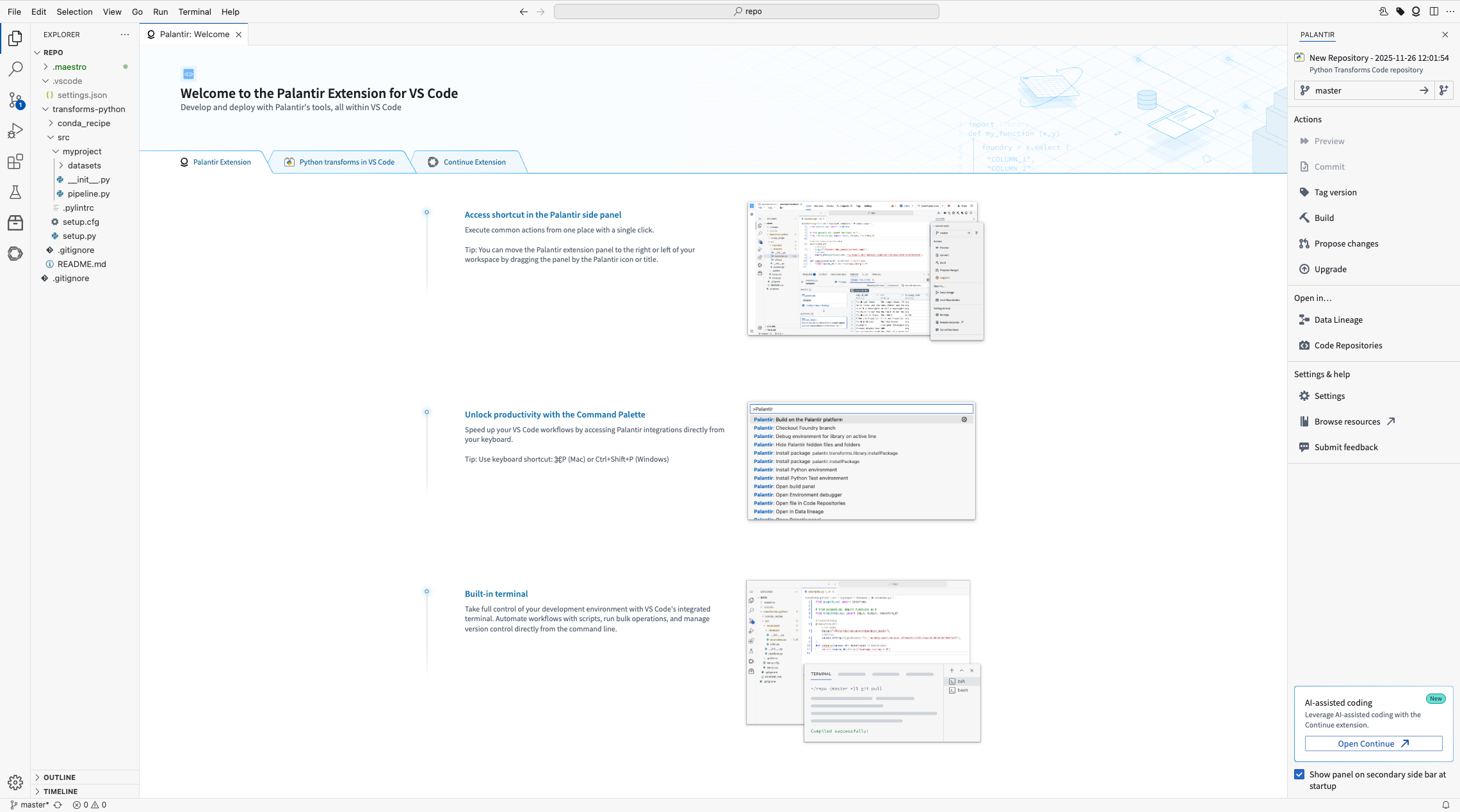Open the Search view in activity bar
Screen dimensions: 1460x812
coord(15,69)
